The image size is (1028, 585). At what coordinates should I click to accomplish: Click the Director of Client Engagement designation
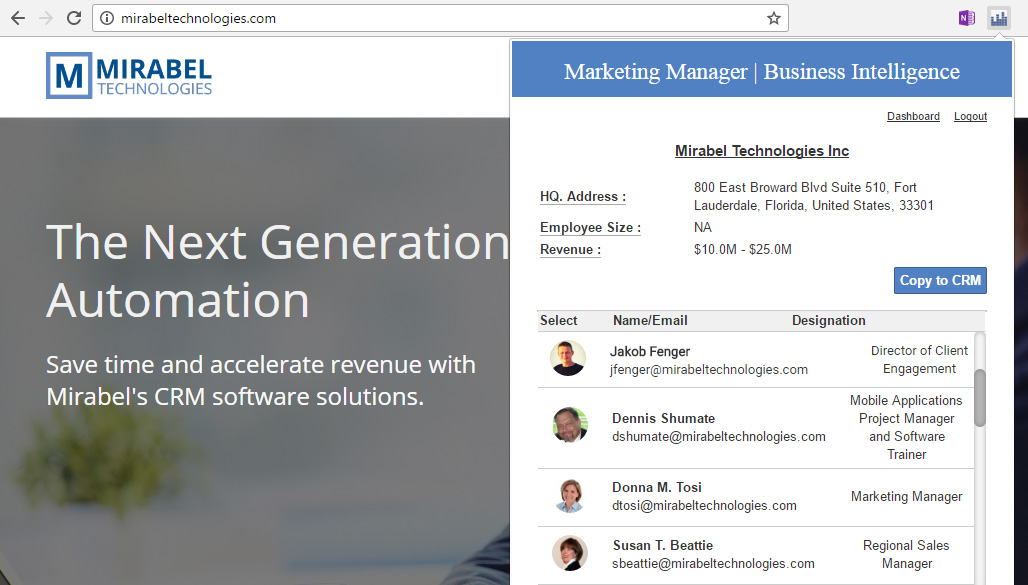pyautogui.click(x=919, y=359)
